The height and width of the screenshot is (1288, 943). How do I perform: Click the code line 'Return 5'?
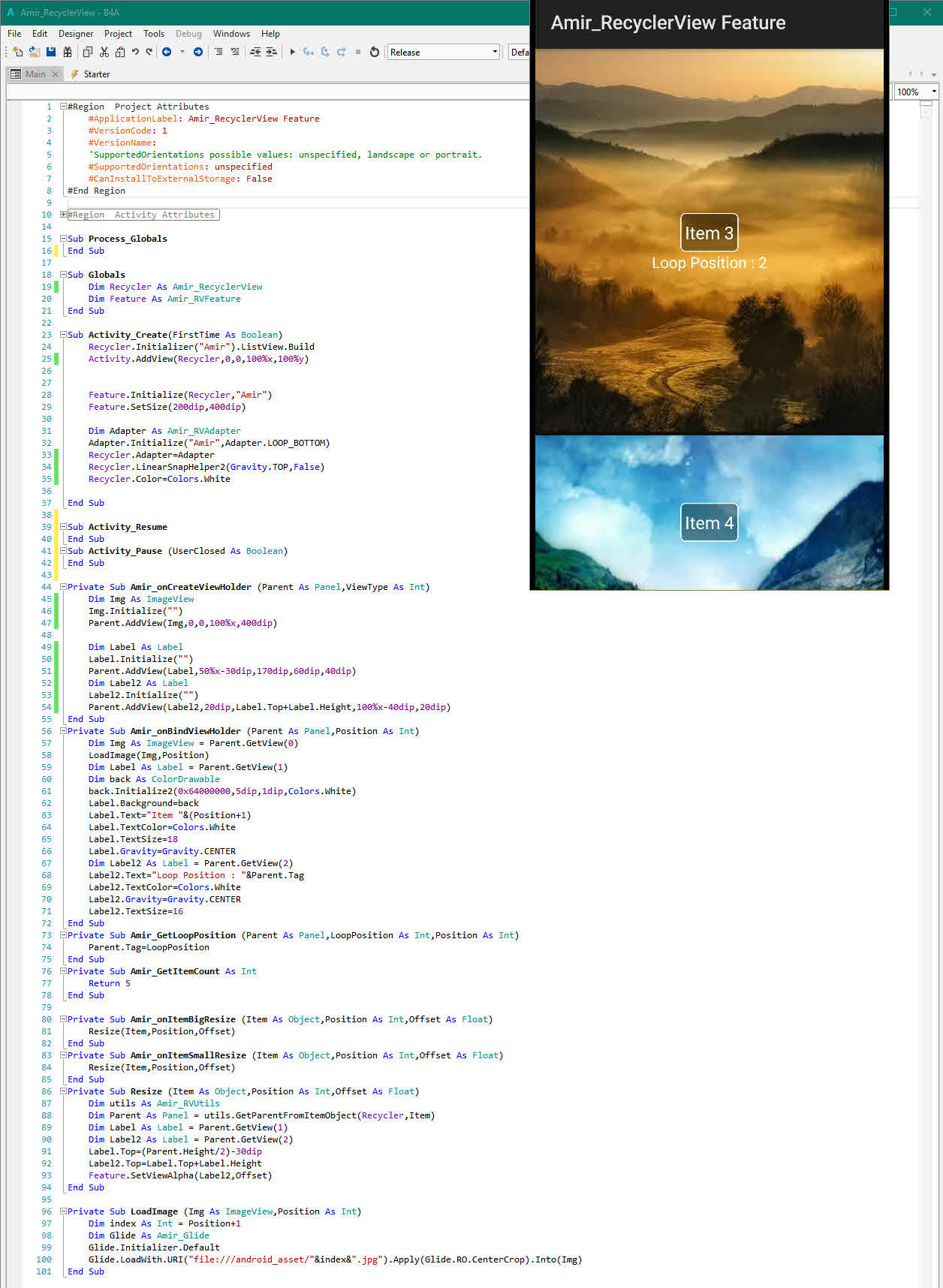point(110,983)
